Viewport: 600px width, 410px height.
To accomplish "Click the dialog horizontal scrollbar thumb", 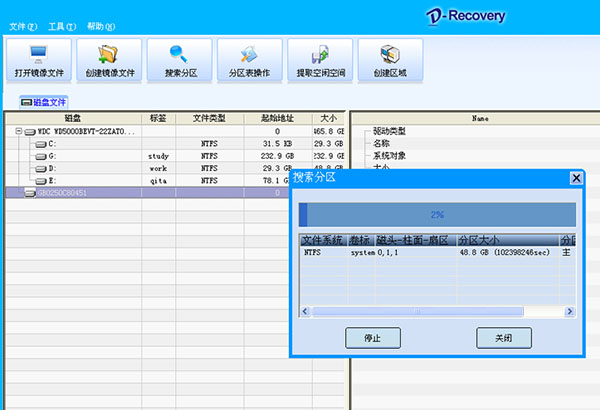I will [417, 311].
